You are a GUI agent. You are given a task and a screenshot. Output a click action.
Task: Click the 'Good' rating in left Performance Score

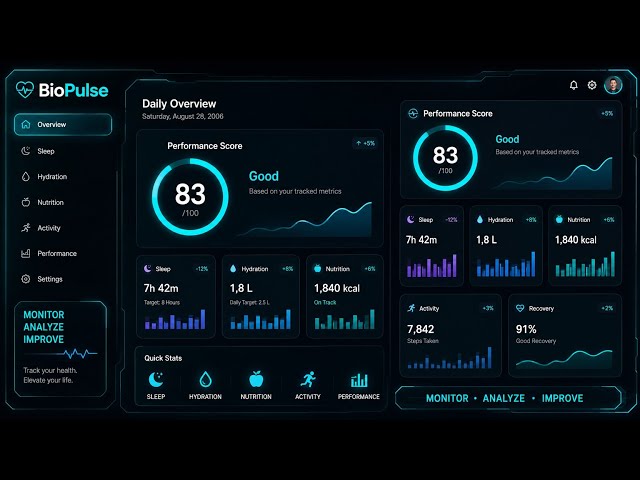click(x=264, y=176)
